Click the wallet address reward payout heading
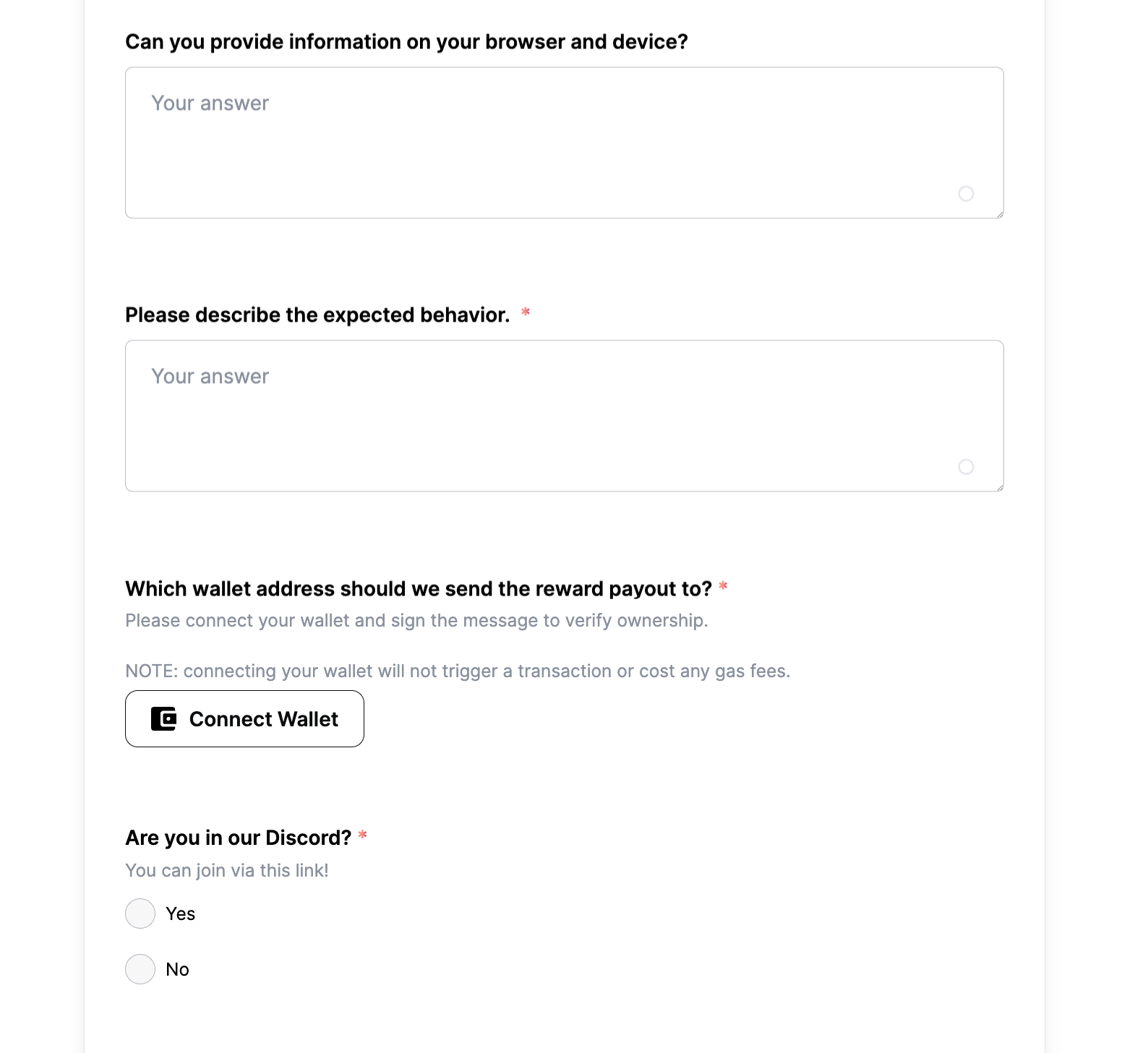 419,589
